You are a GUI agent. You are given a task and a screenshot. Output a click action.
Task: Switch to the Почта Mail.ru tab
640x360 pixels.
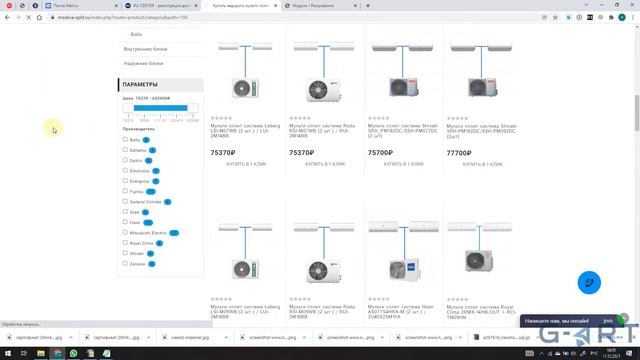pos(80,6)
